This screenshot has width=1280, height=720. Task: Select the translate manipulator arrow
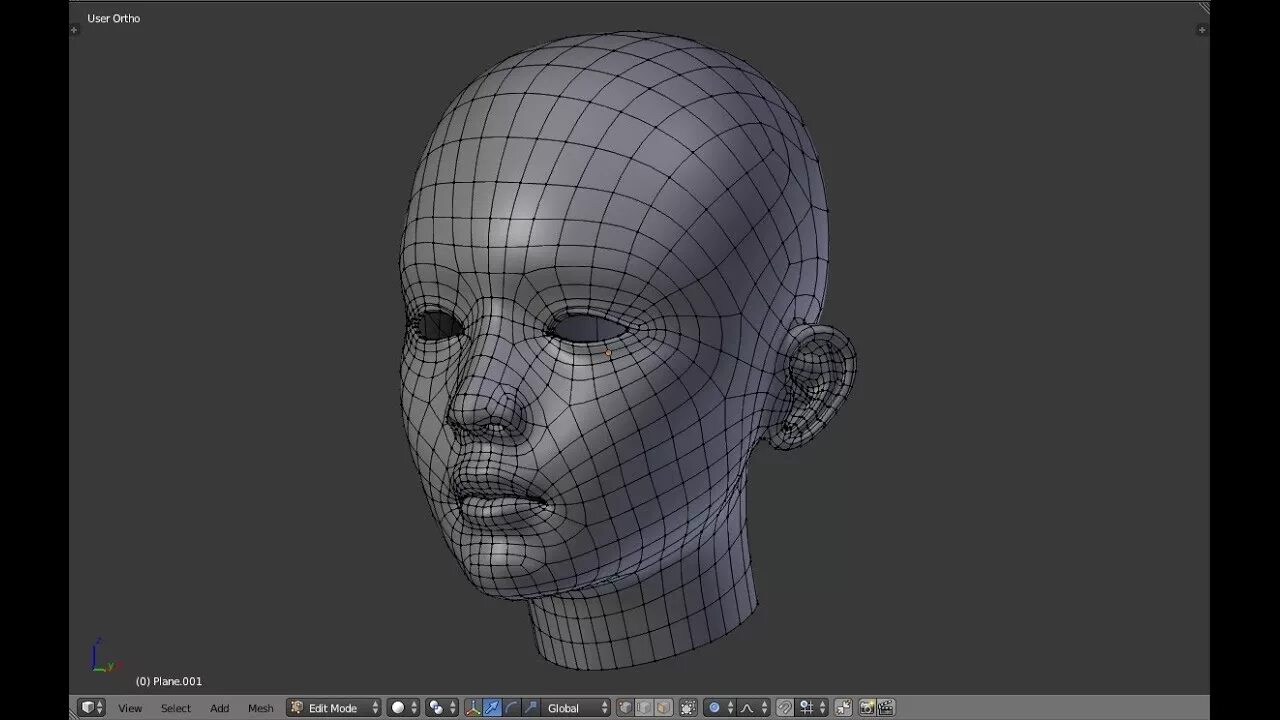coord(492,708)
